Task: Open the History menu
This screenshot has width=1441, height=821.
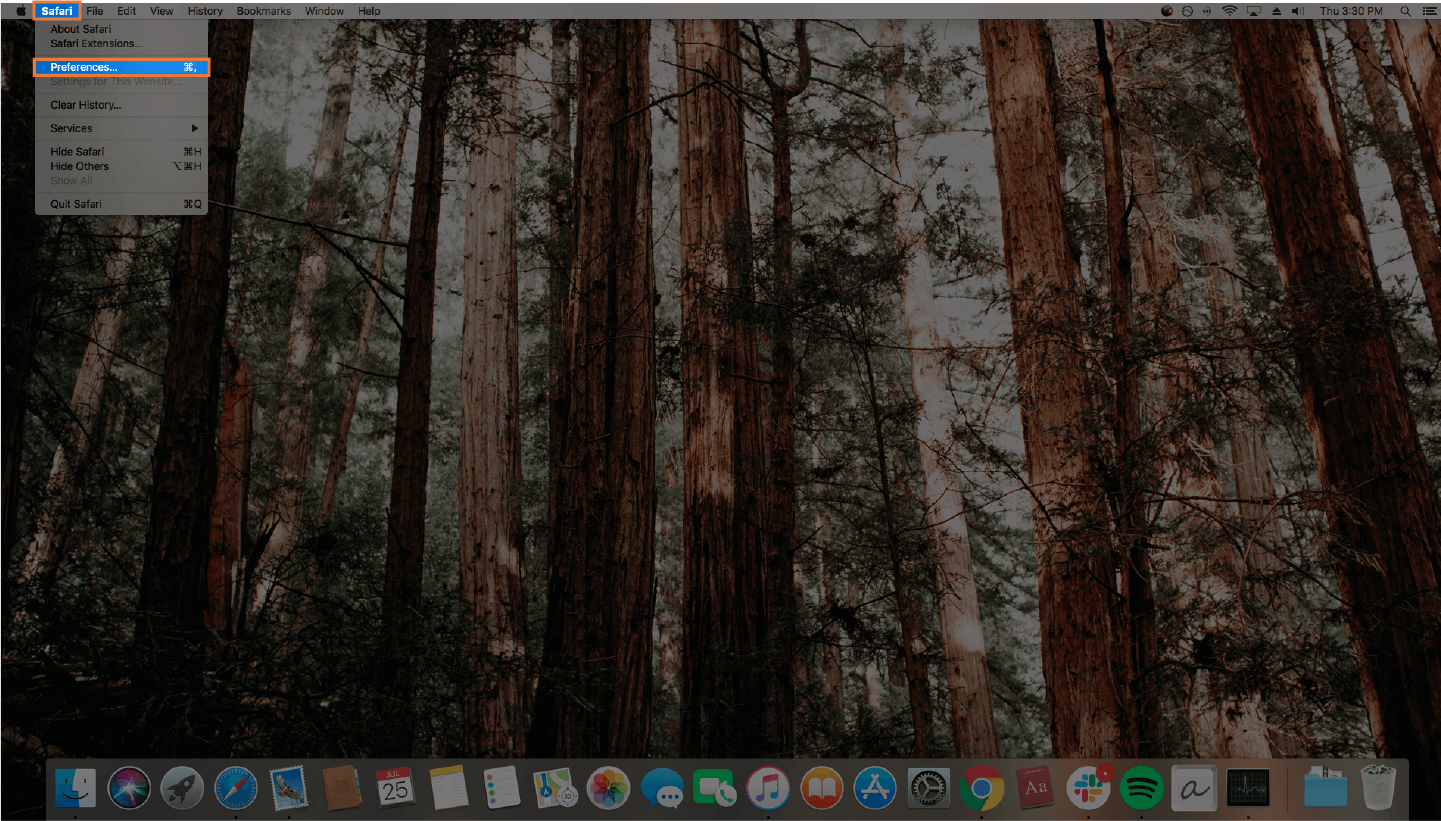Action: click(205, 11)
